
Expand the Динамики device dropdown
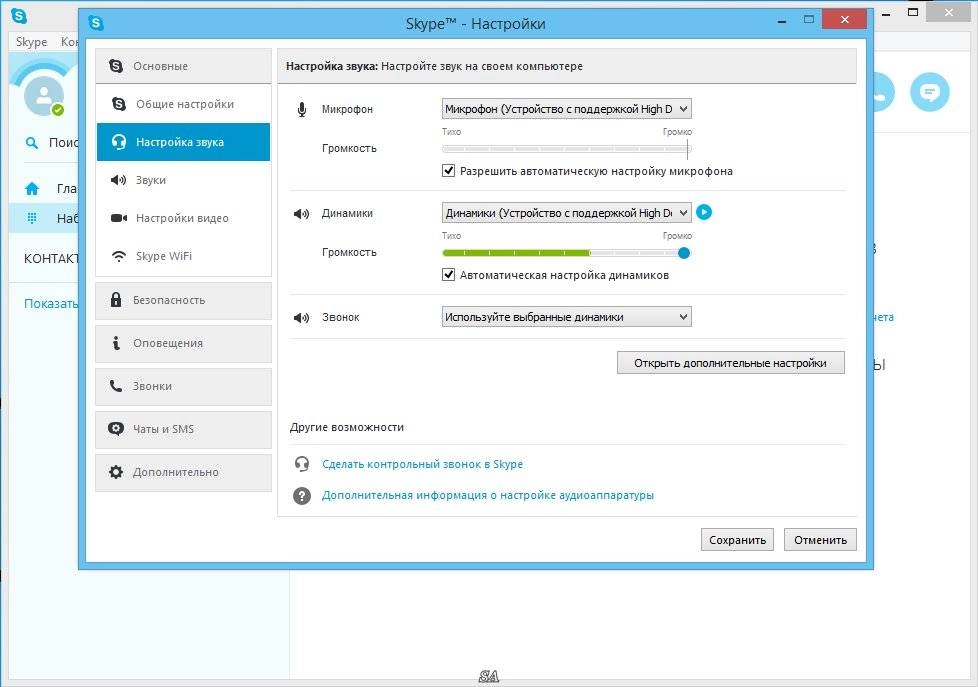point(566,213)
